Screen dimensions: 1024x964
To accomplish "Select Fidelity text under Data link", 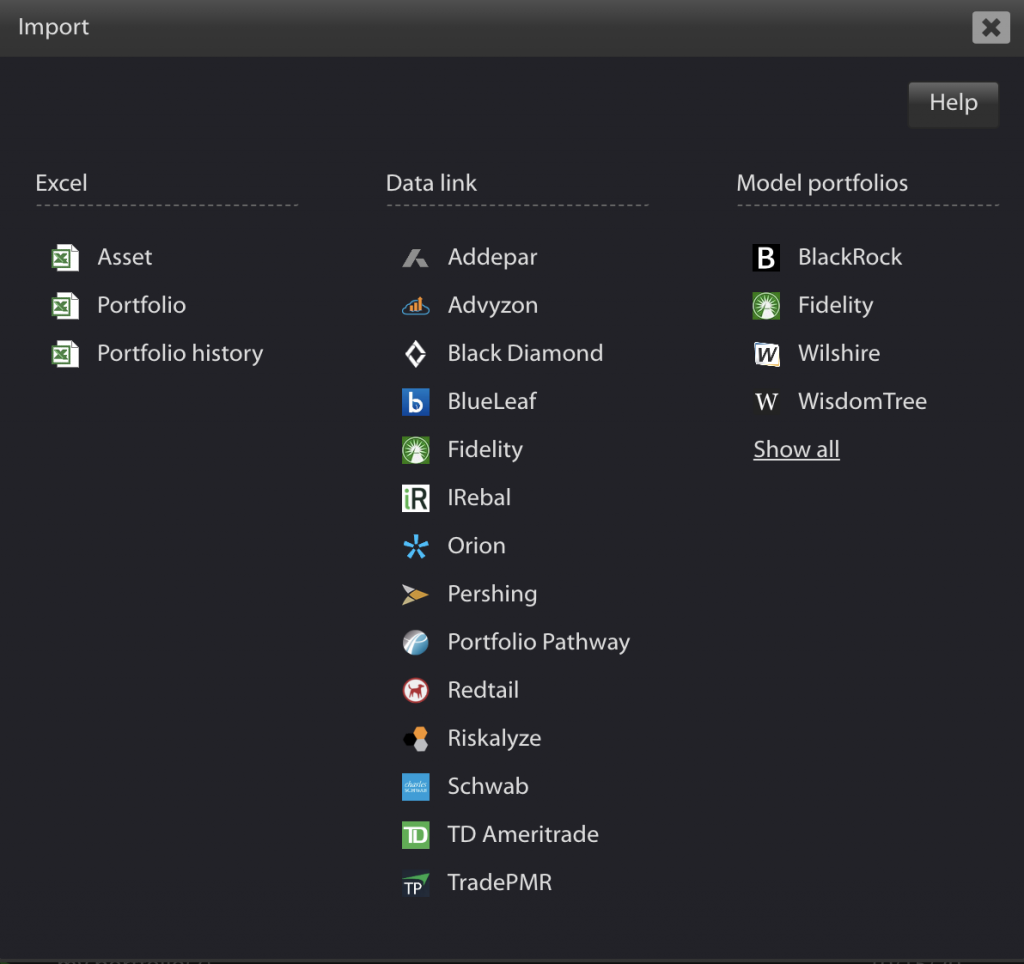I will click(485, 450).
